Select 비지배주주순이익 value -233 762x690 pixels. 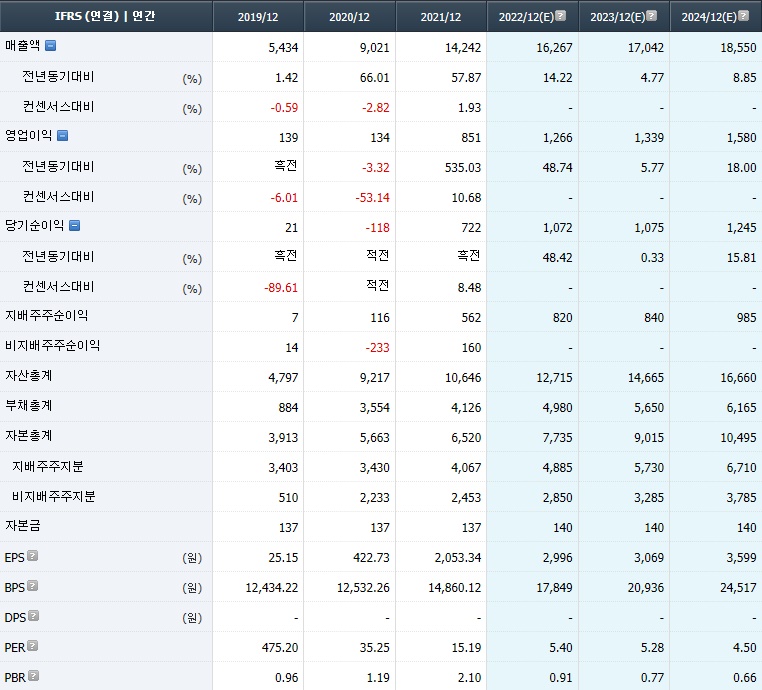tap(378, 347)
